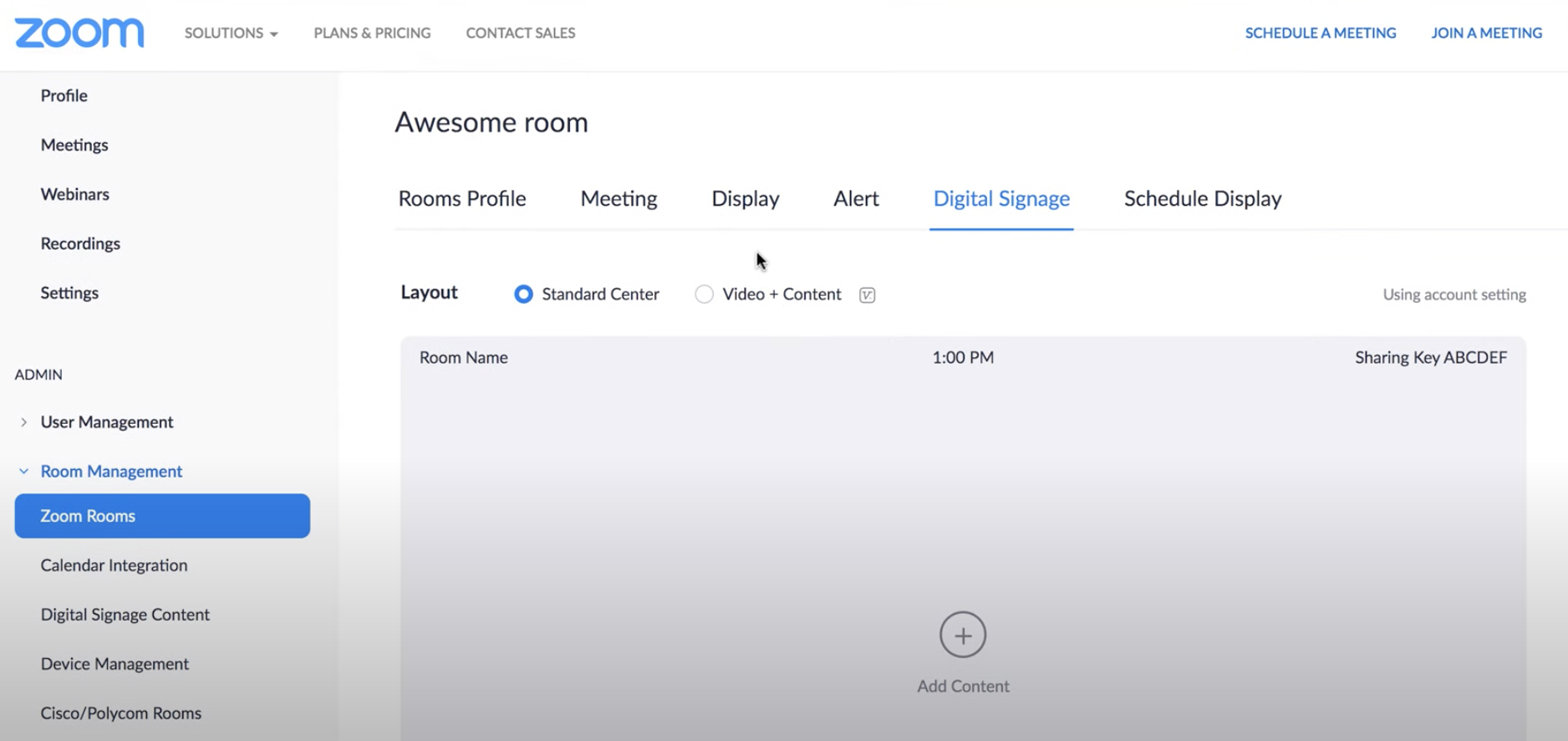
Task: Select the Digital Signage tab
Action: (1001, 199)
